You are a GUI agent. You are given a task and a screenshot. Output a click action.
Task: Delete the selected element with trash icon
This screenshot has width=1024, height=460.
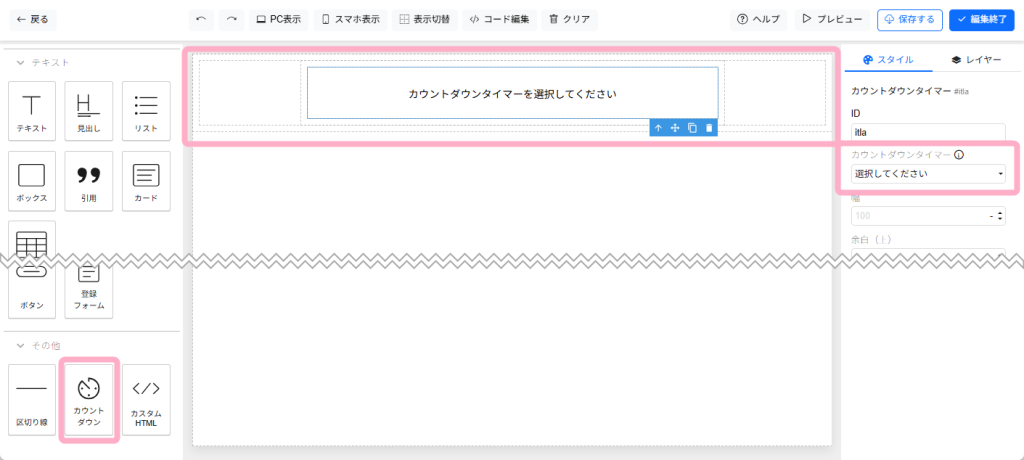click(709, 128)
